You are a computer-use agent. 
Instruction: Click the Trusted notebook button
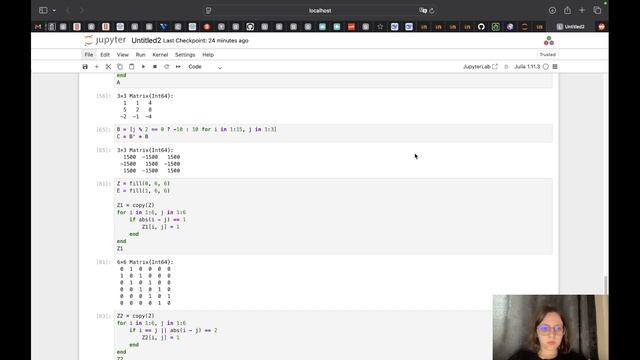(547, 55)
